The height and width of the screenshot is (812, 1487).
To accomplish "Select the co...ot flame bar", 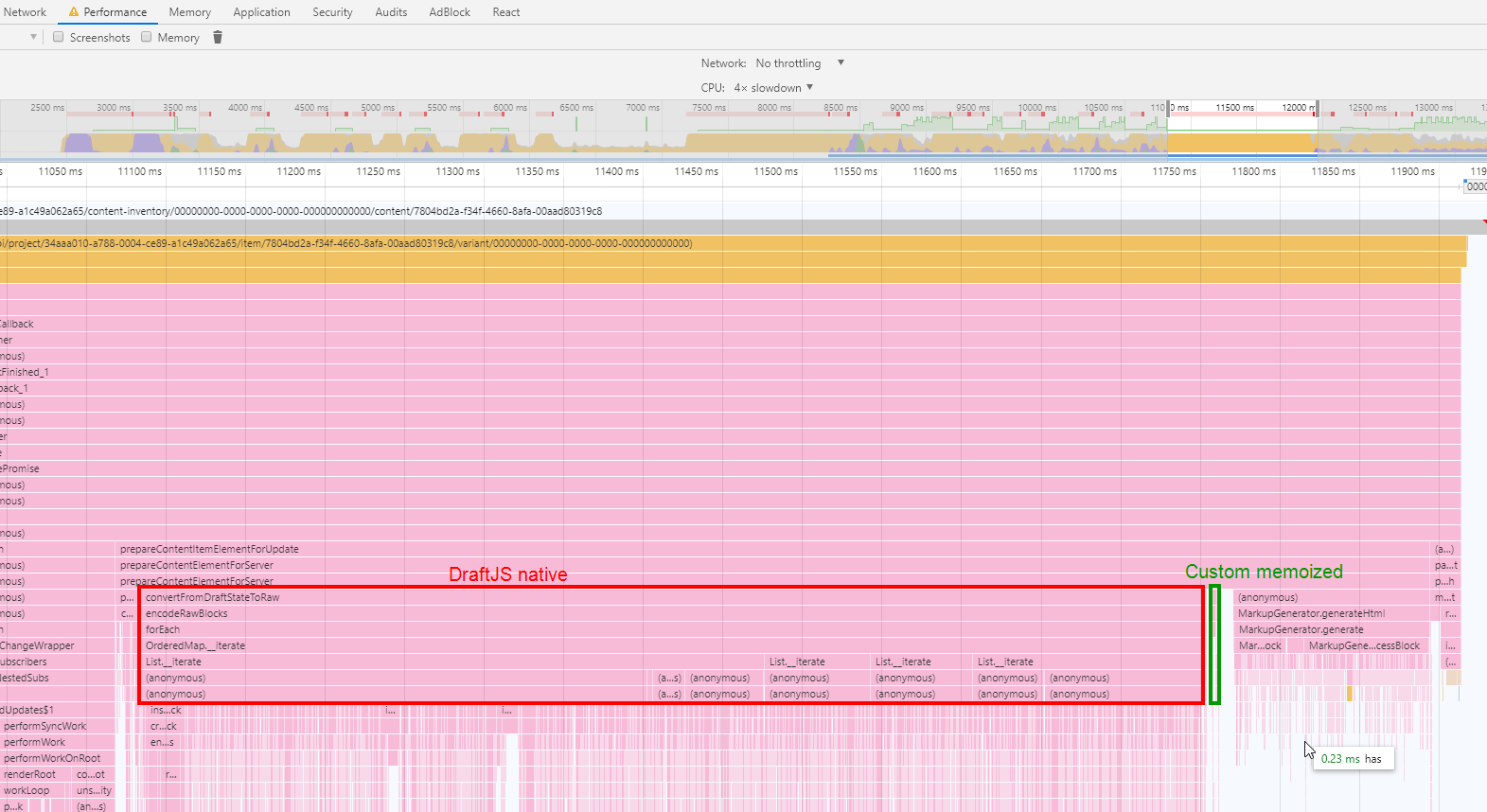I will coord(94,774).
